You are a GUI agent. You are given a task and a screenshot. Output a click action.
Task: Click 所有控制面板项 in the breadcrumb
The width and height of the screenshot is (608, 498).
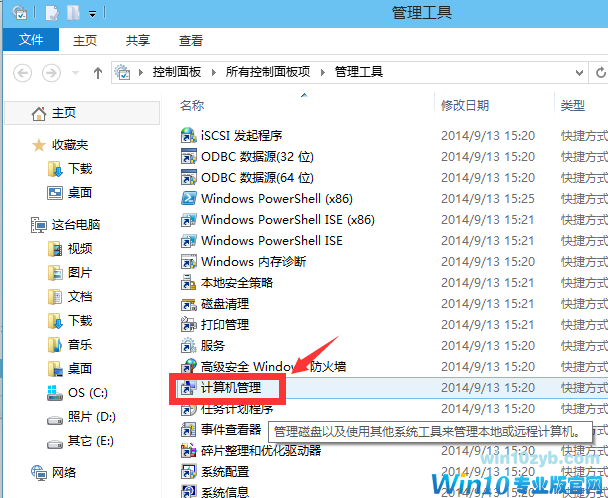tap(268, 72)
